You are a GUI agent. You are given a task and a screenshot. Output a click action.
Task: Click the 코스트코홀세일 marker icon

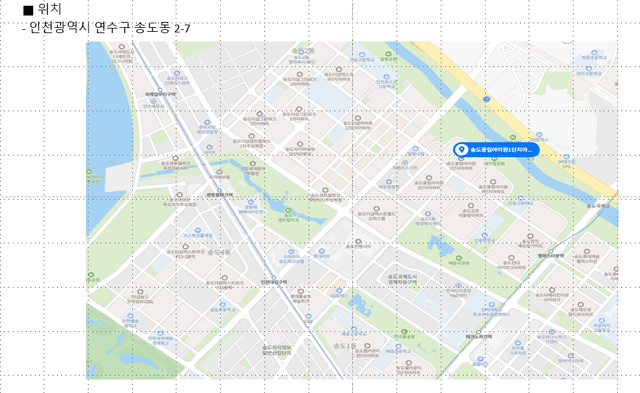[x=198, y=231]
